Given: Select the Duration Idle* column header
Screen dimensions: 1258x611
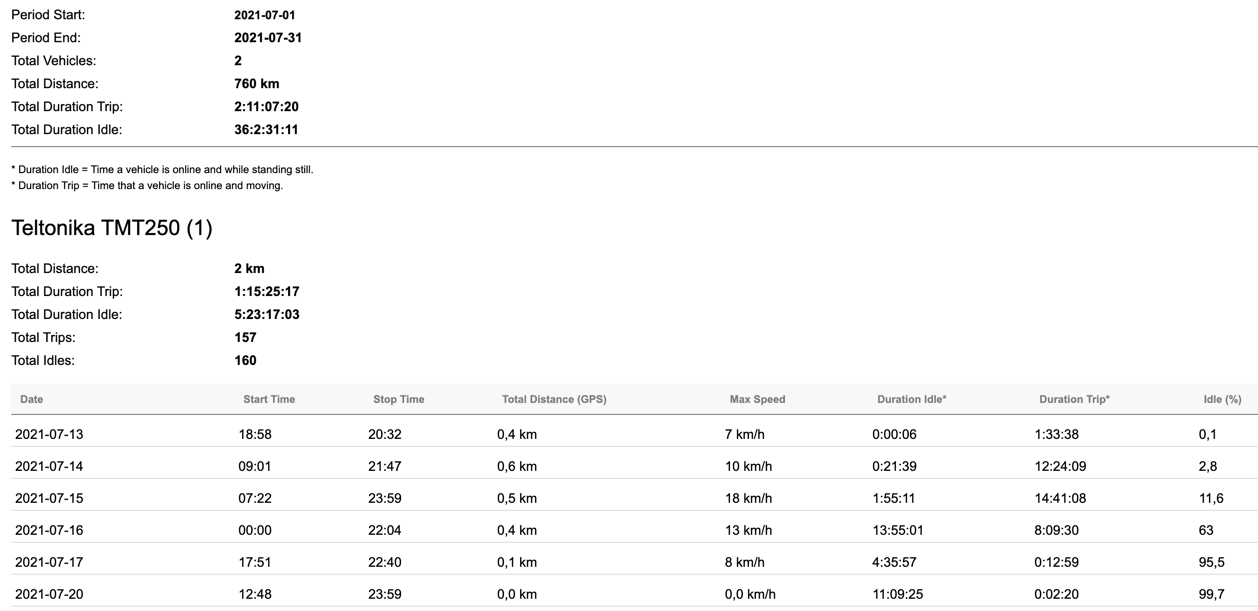Looking at the screenshot, I should (911, 399).
